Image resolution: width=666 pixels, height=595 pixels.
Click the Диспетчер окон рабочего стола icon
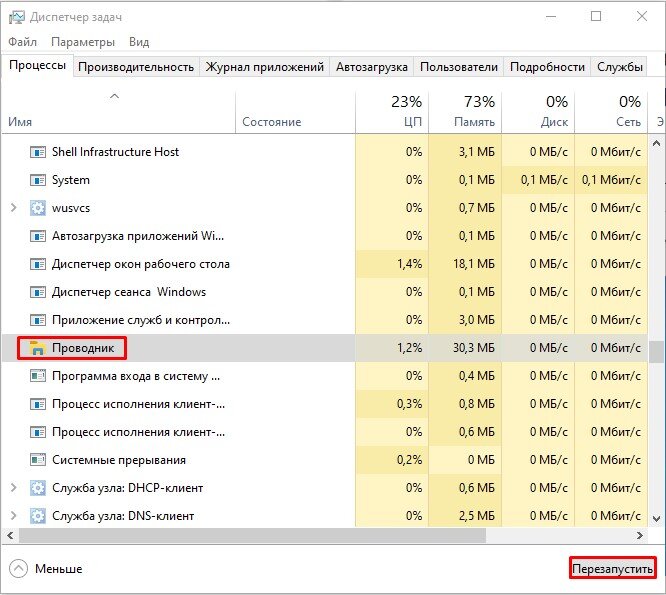(x=38, y=264)
